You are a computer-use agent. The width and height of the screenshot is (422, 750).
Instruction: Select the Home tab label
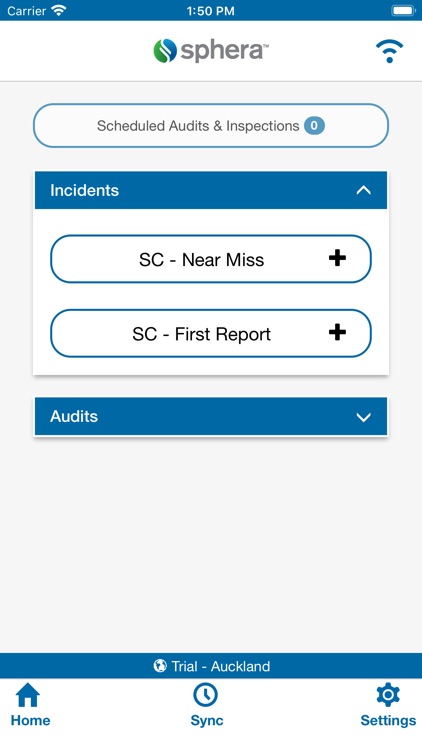(30, 720)
